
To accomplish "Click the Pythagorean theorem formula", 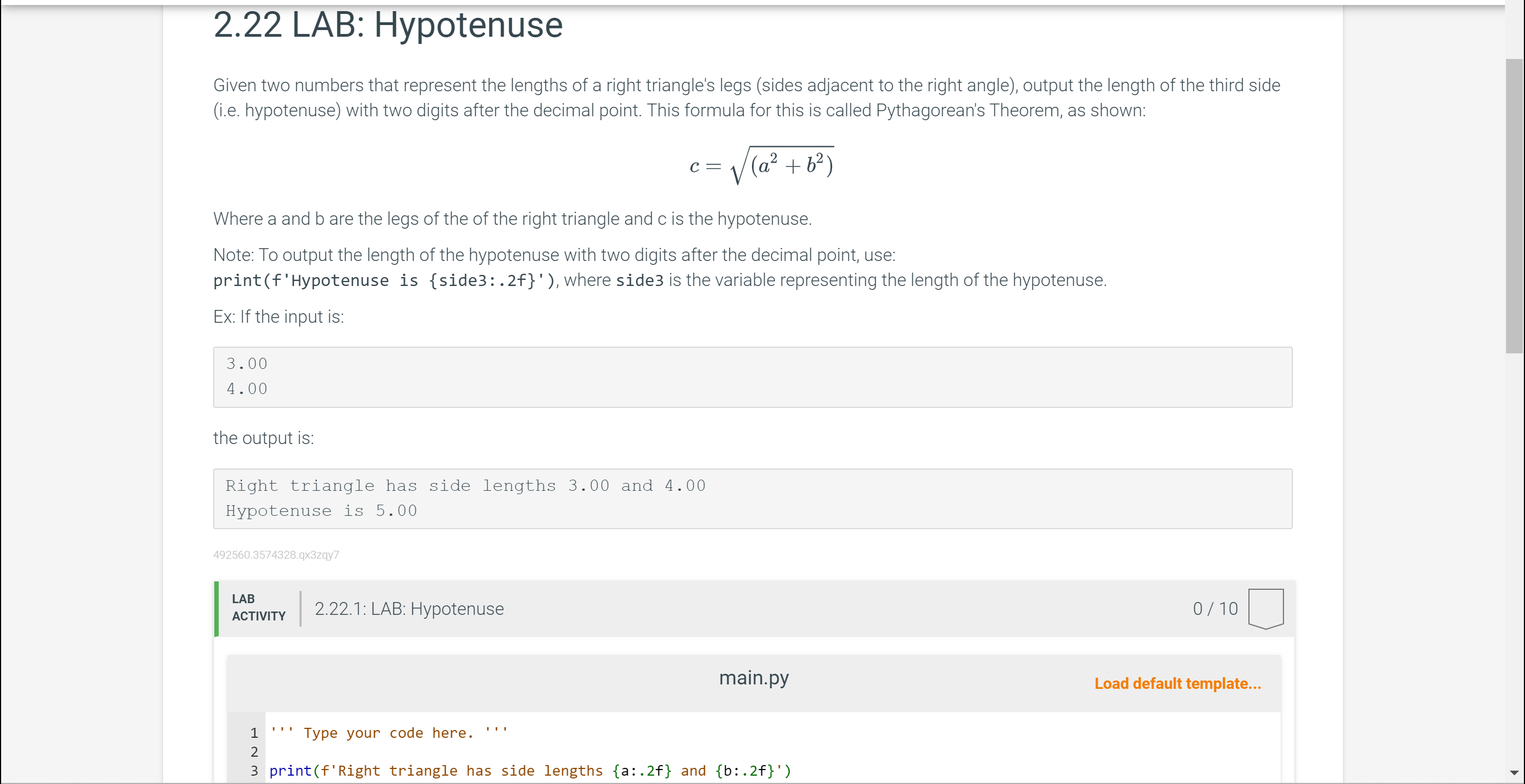I will click(761, 165).
